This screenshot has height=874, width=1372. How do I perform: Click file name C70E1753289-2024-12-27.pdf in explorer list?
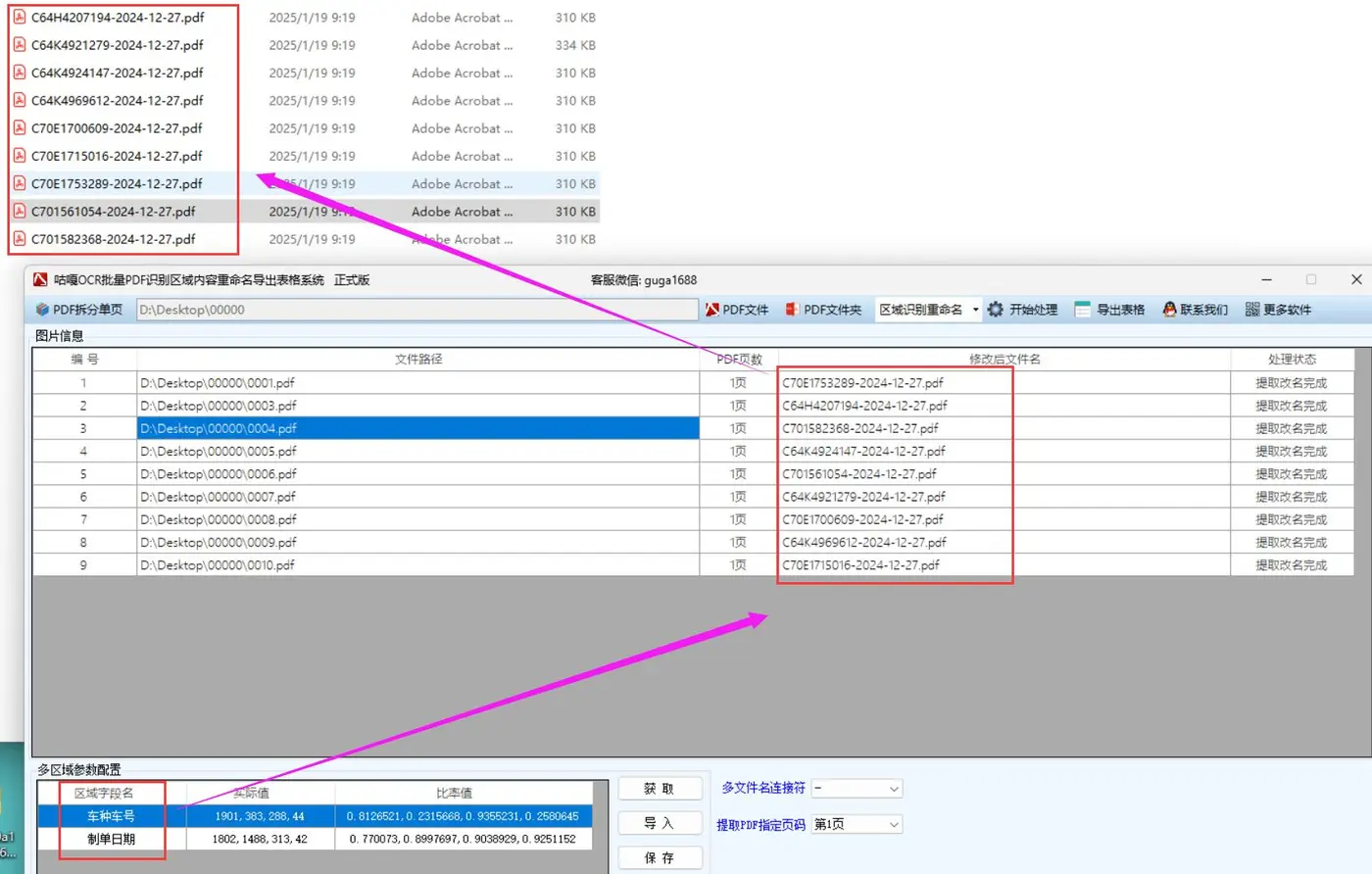117,183
